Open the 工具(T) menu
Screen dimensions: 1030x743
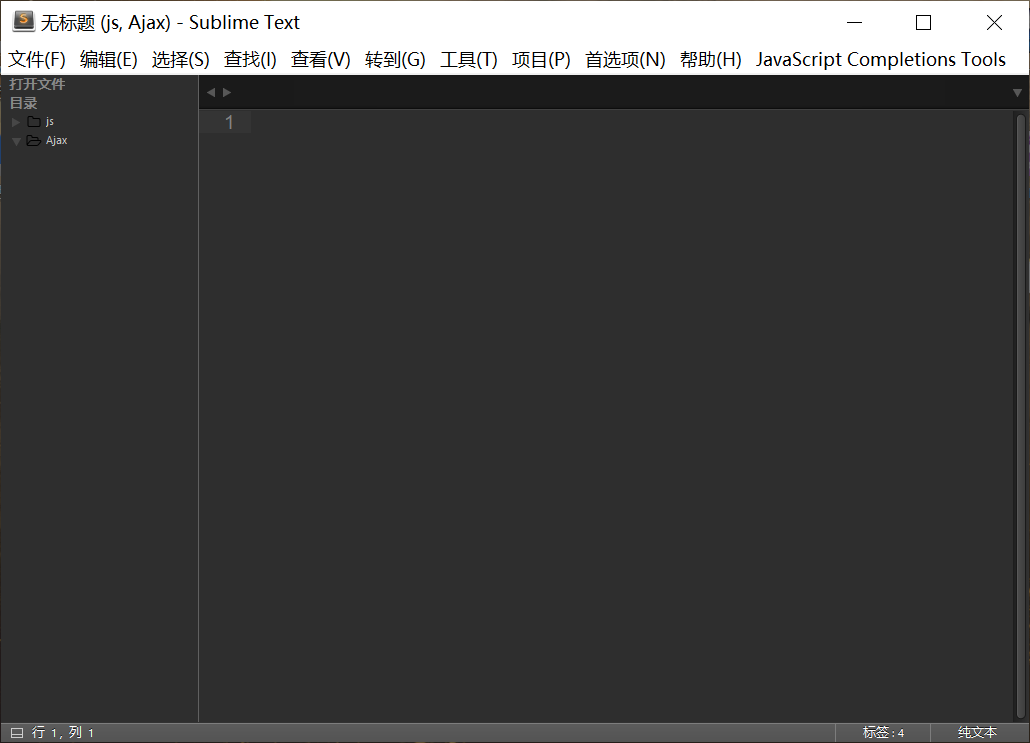point(469,60)
